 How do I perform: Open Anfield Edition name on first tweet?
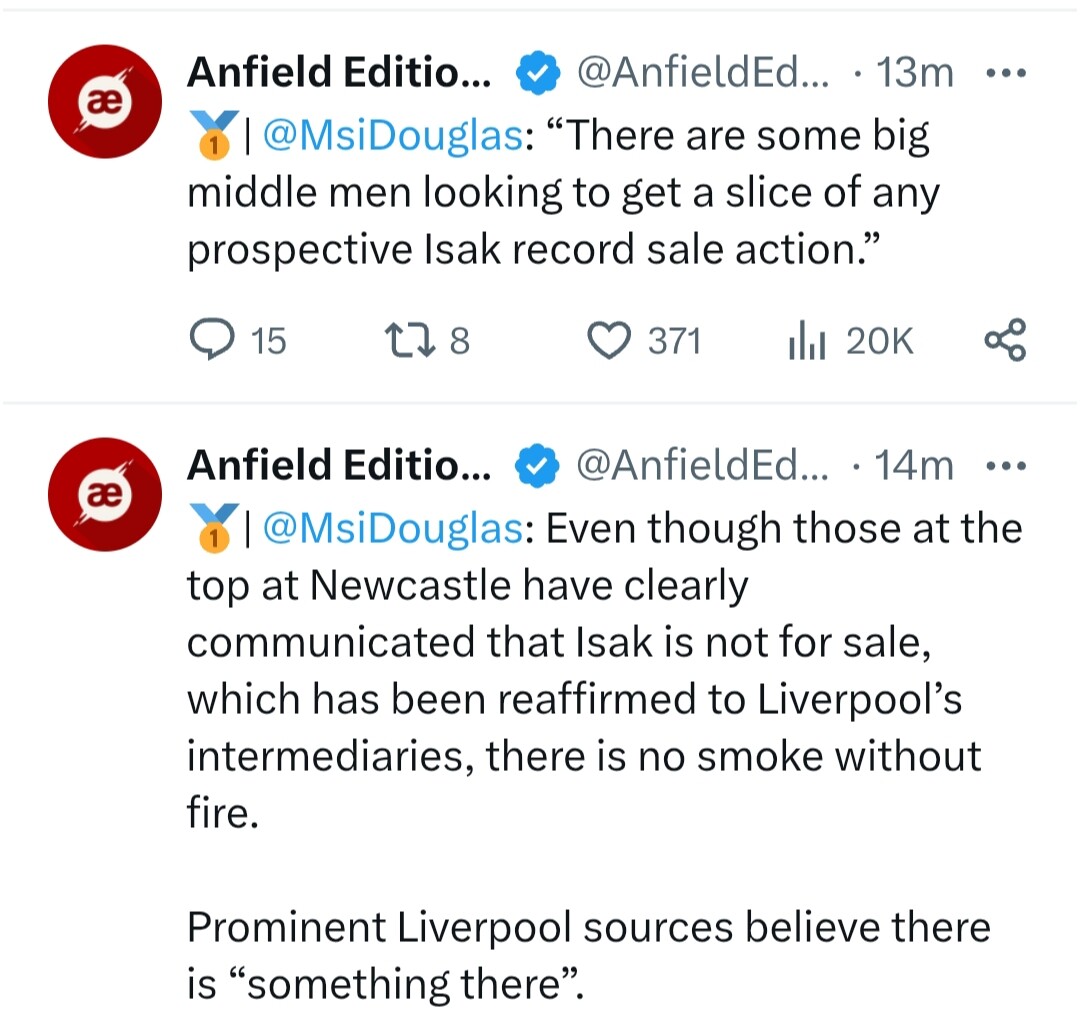pos(339,72)
